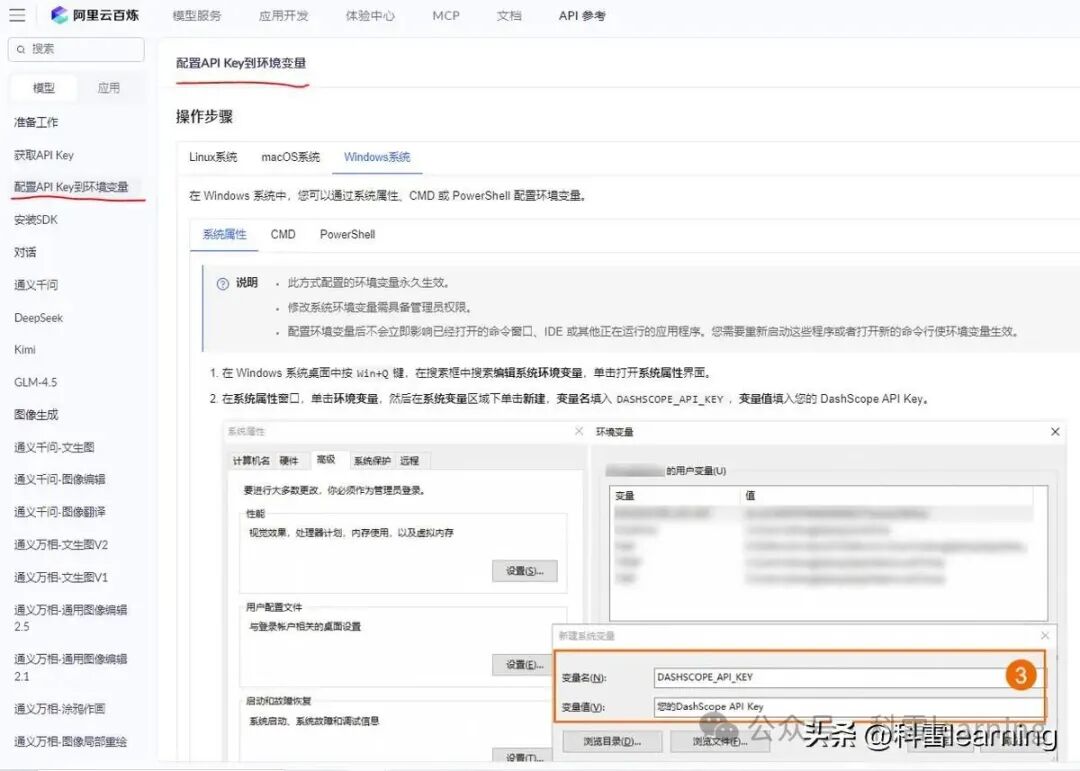The image size is (1080, 771).
Task: Select 系统保护 tab in 系统属性 dialog
Action: [372, 460]
